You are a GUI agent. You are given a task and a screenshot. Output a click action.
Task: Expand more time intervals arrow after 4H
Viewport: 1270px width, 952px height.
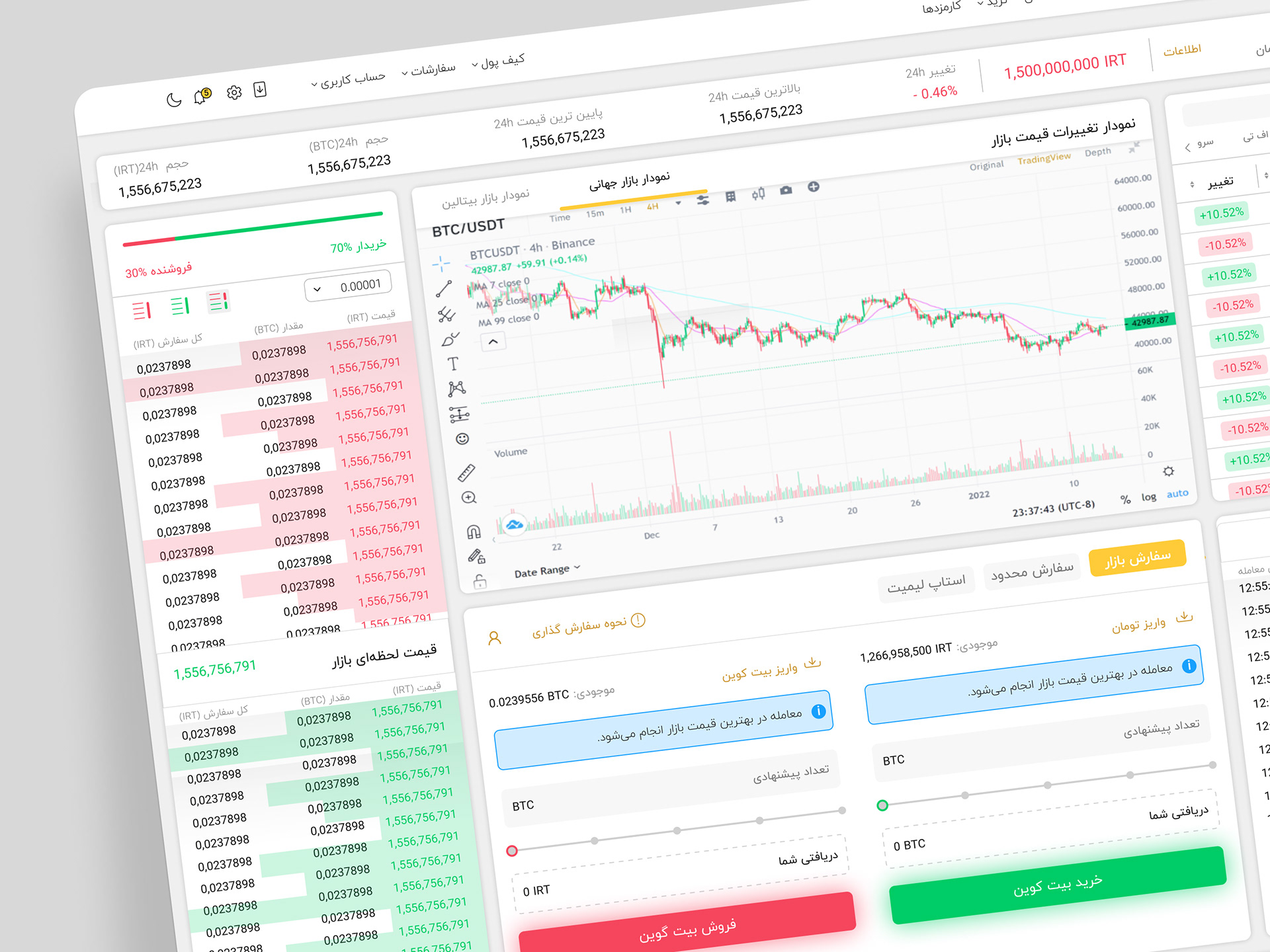click(678, 204)
